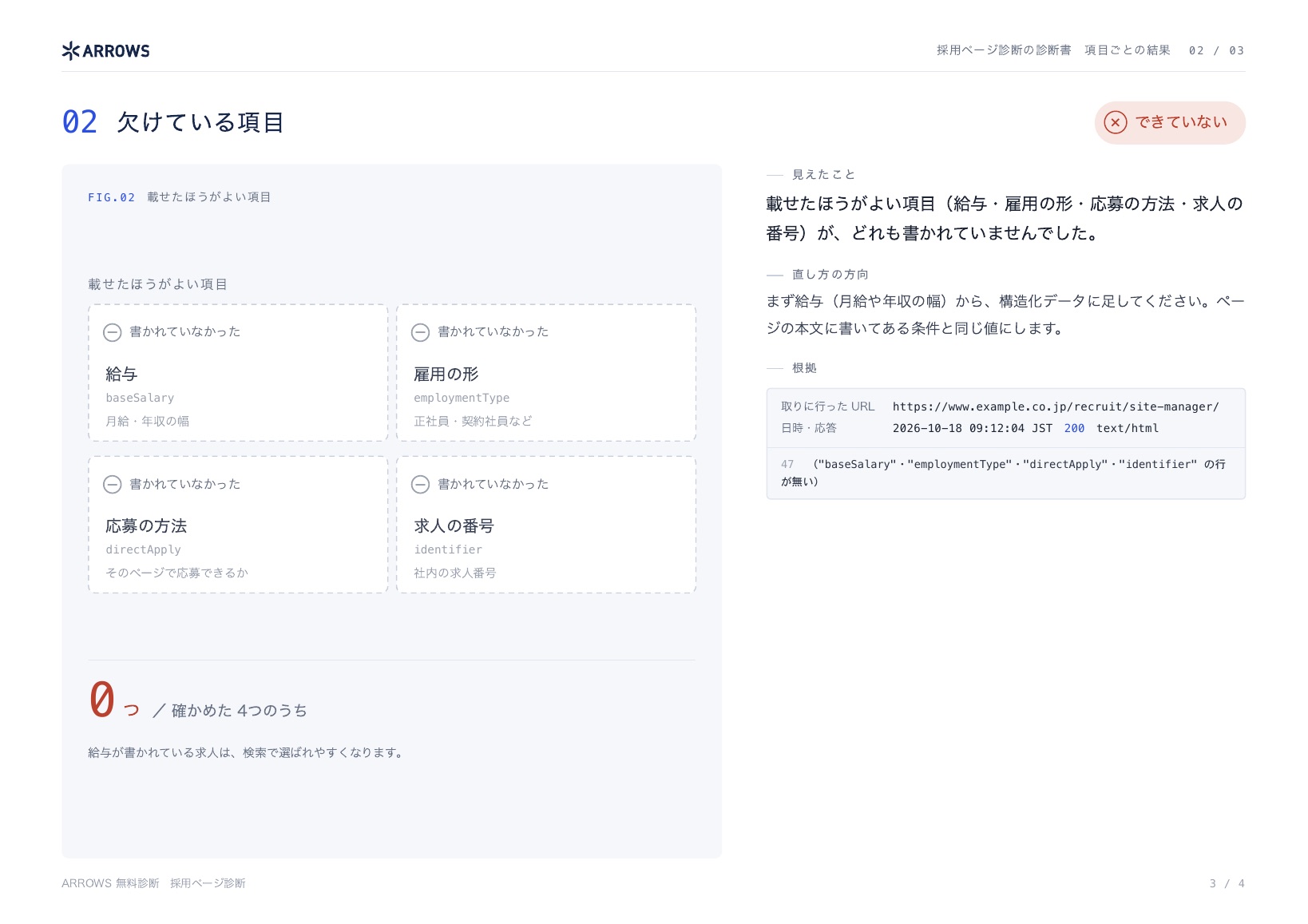Click the 応募の方法 card title
Screen dimensions: 1308x924
146,525
